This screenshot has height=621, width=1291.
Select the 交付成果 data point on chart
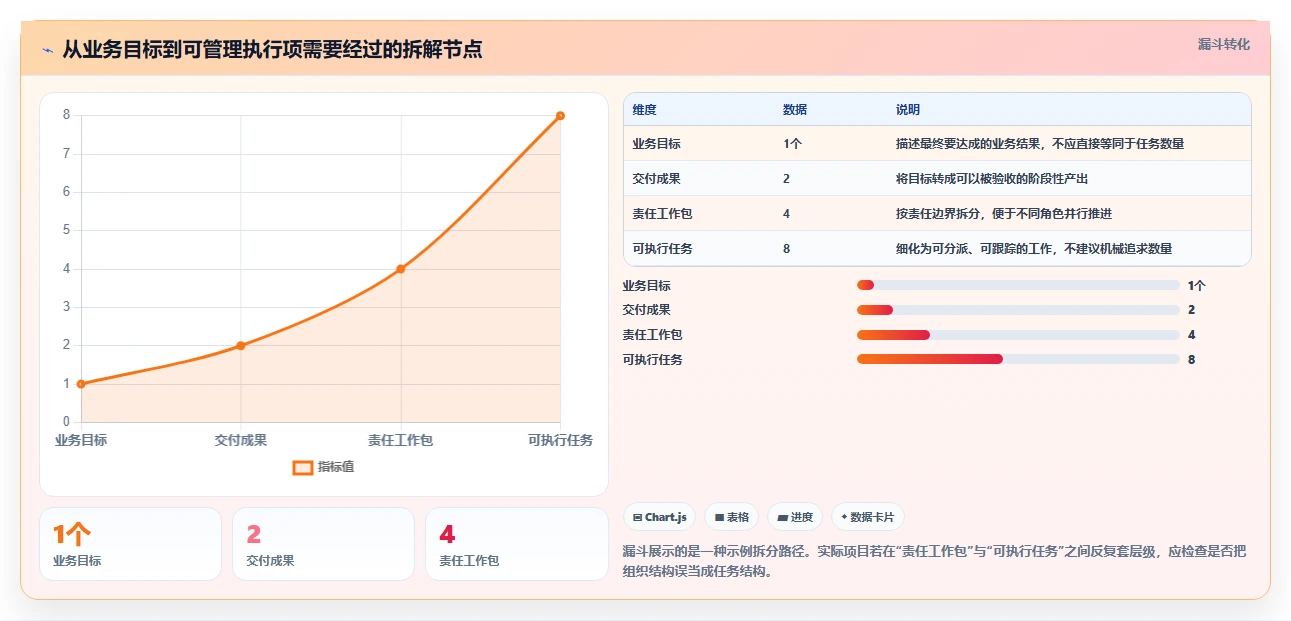pyautogui.click(x=241, y=346)
